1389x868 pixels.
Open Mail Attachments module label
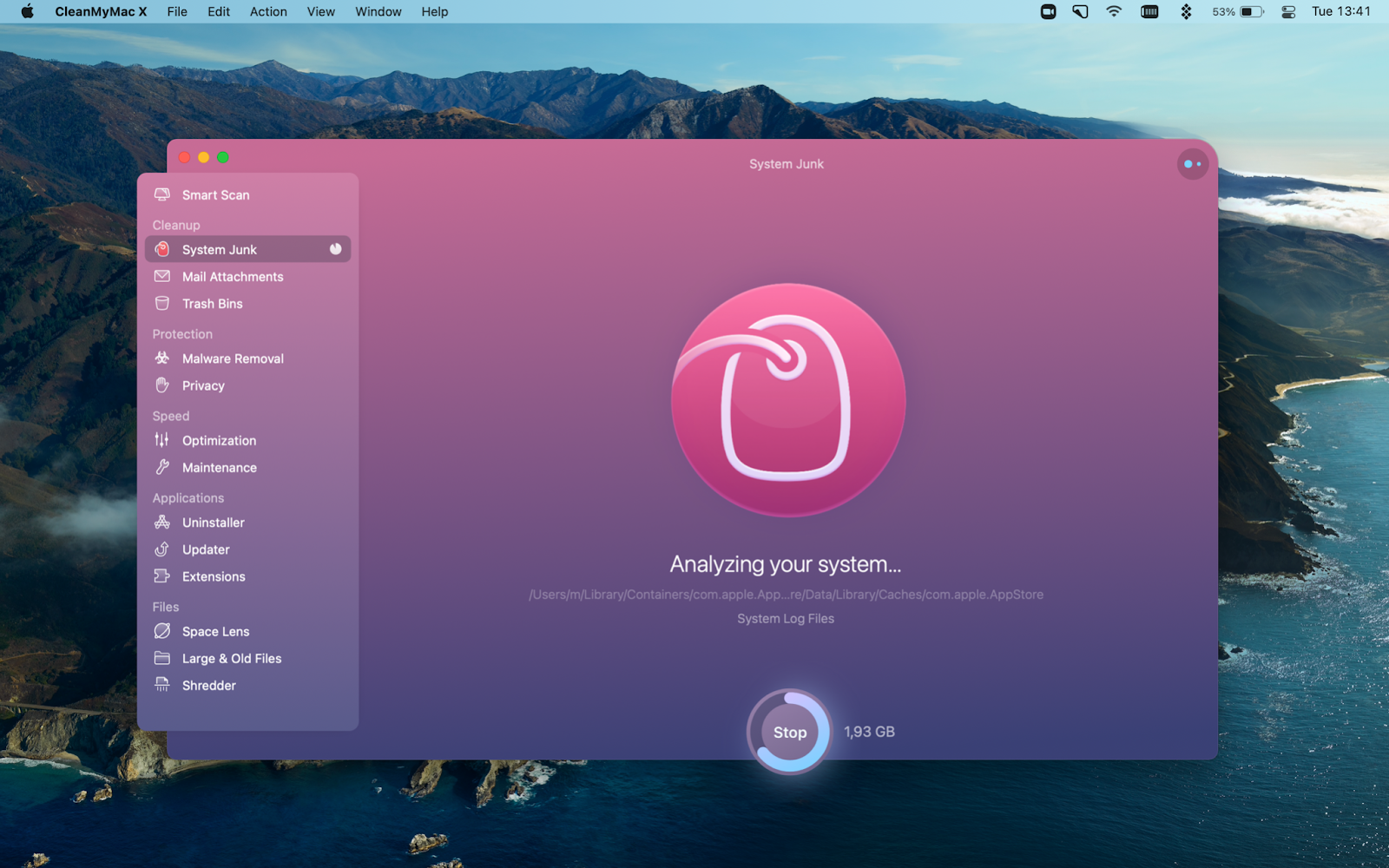233,276
